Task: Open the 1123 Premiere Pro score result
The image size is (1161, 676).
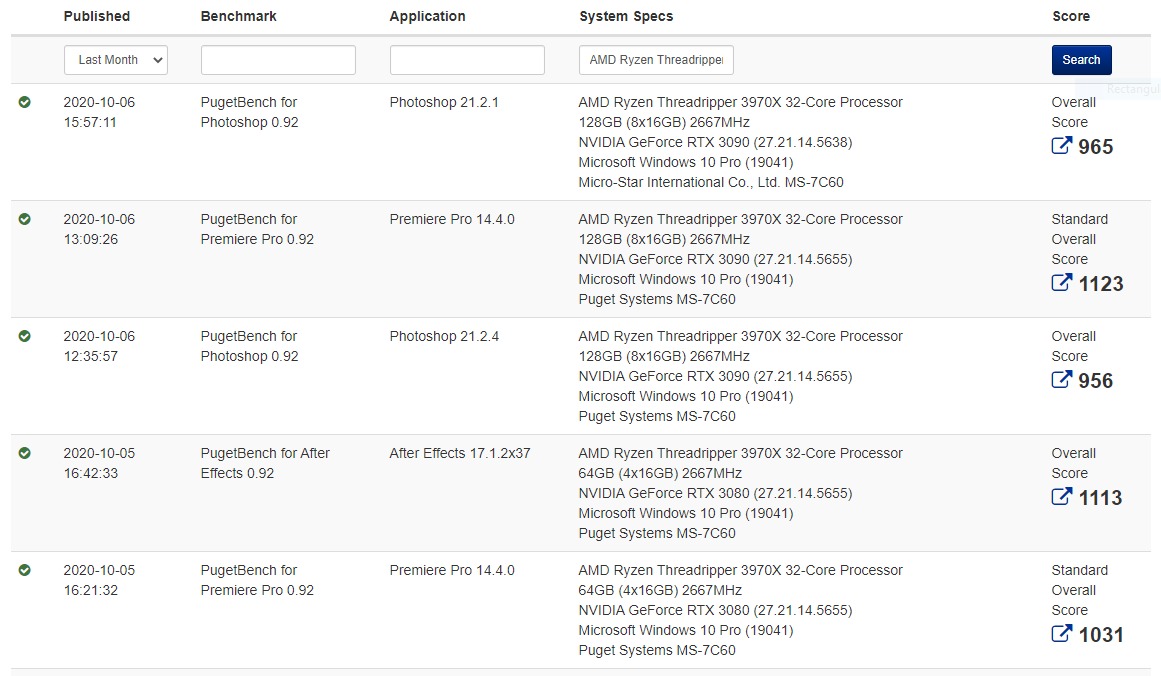Action: [1101, 284]
